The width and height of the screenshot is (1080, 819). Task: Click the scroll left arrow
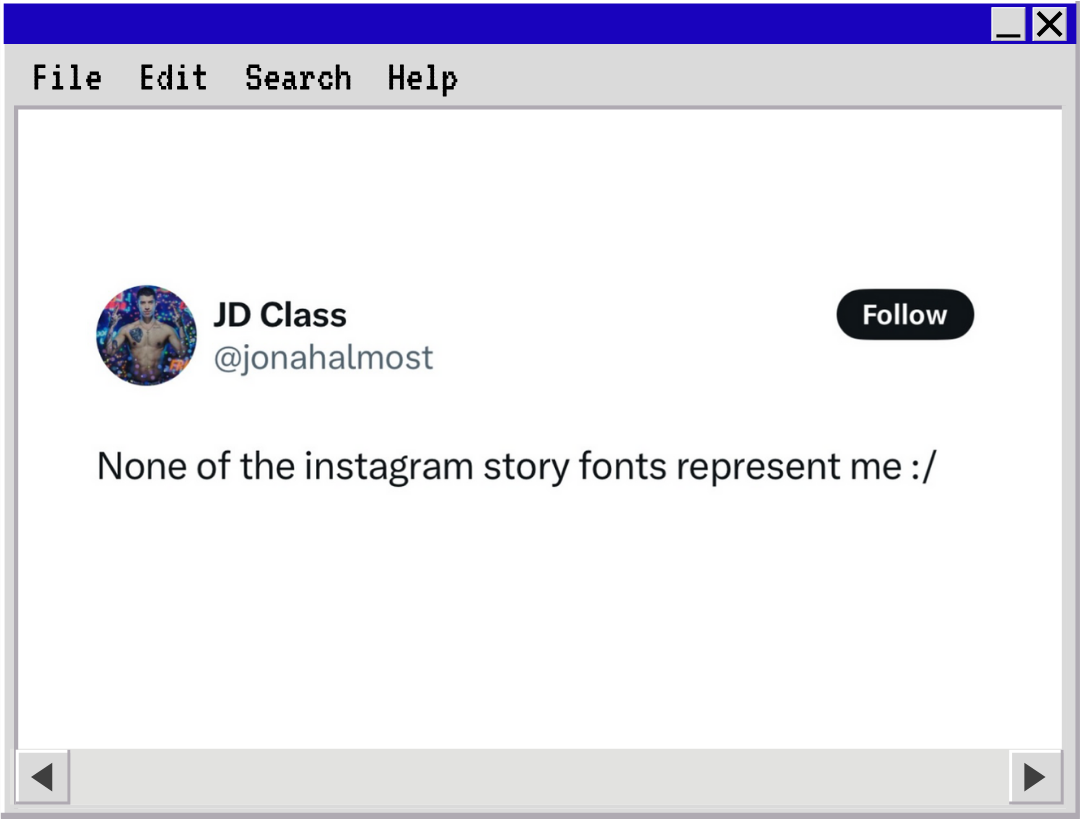click(42, 776)
